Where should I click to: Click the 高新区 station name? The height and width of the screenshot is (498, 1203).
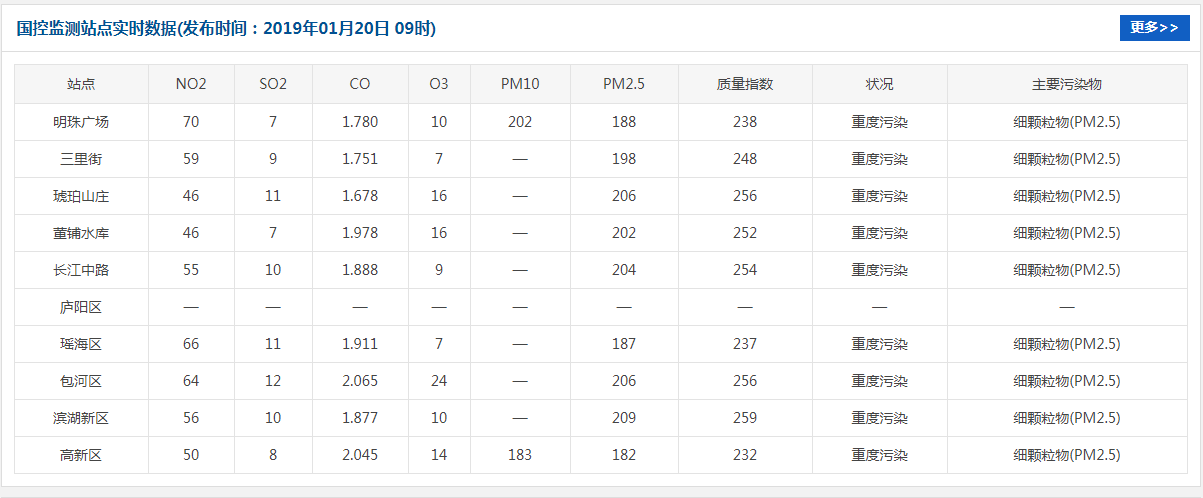[x=81, y=455]
